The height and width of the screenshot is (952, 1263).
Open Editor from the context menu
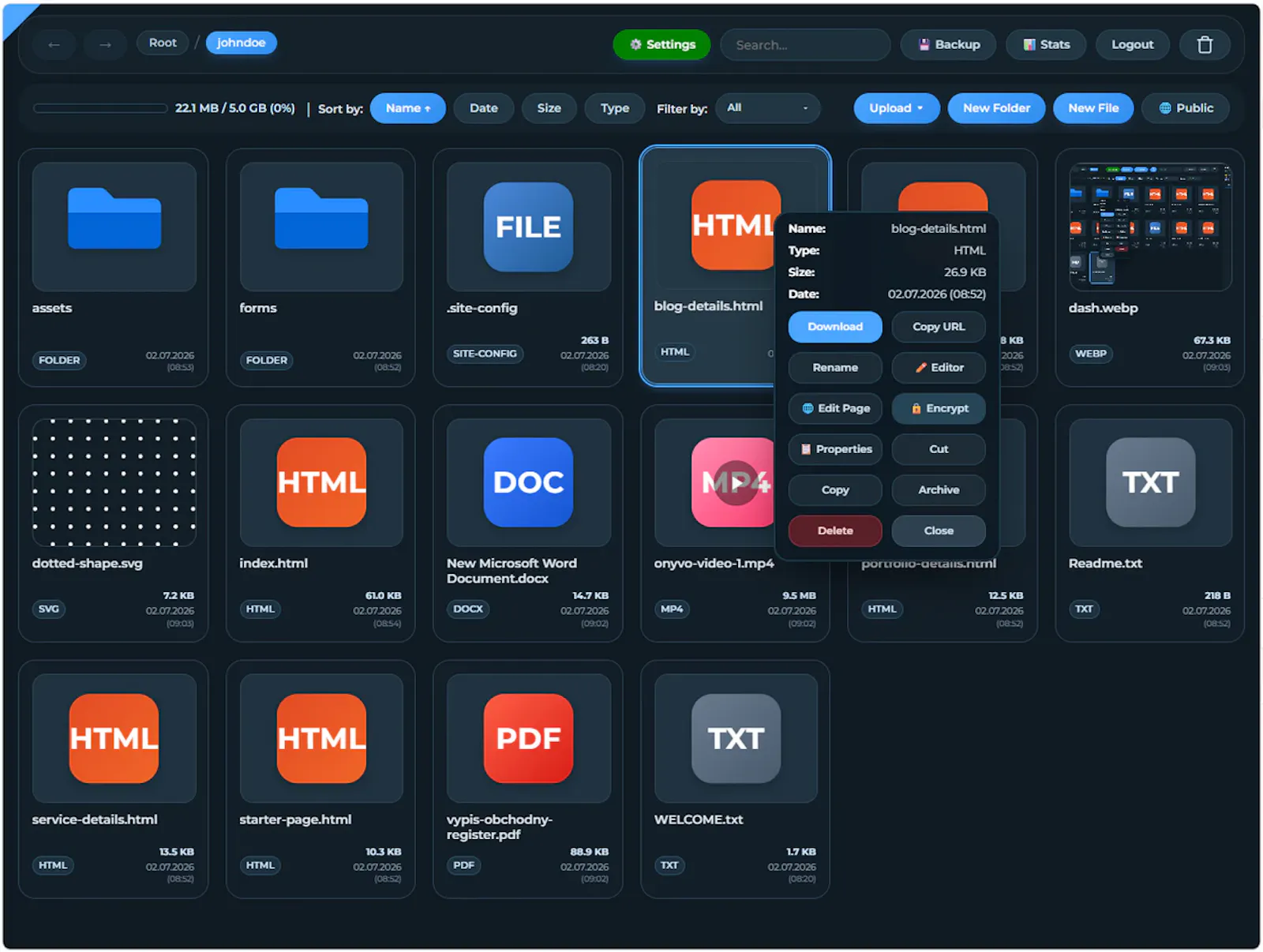[x=939, y=368]
